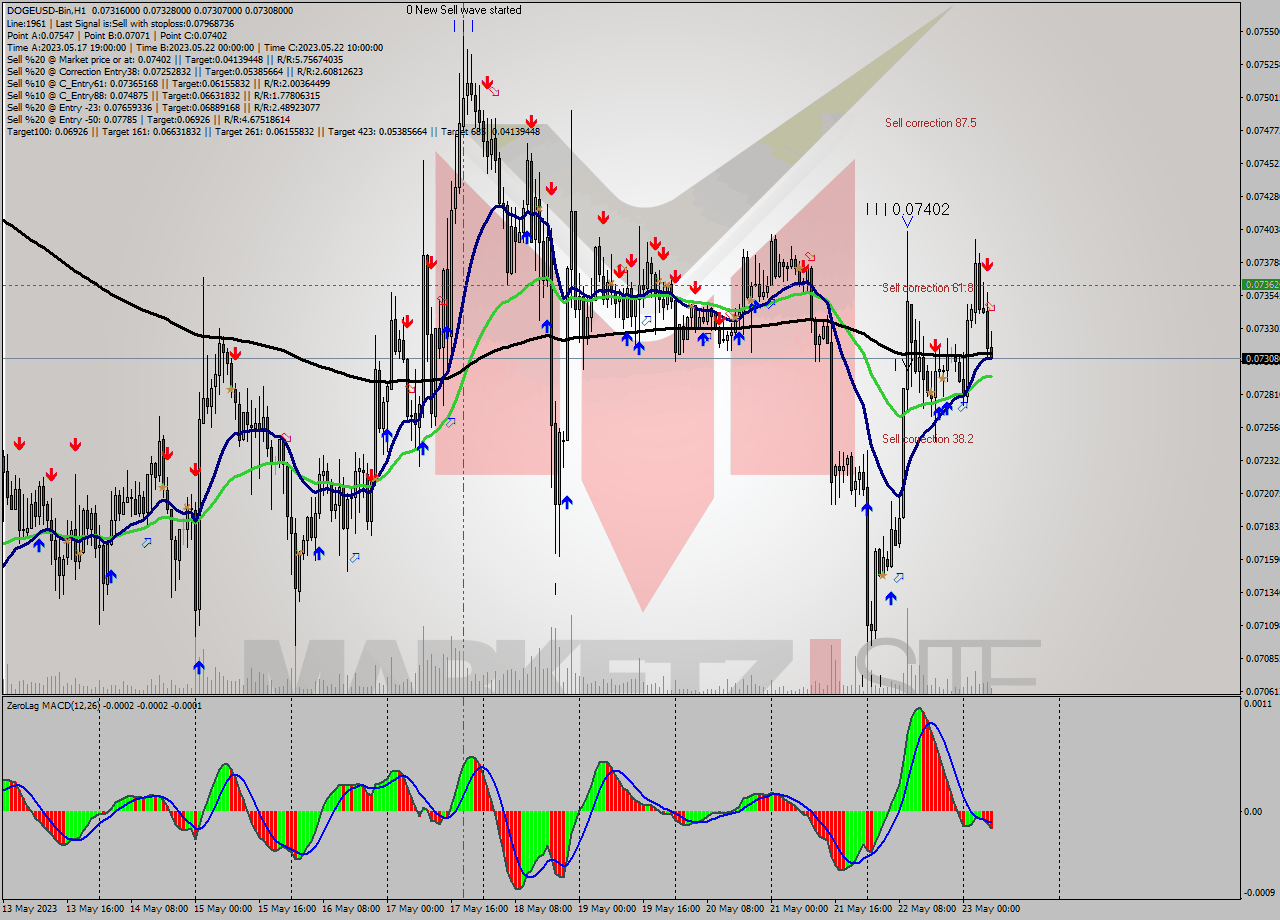Viewport: 1280px width, 920px height.
Task: Click the '17 May 00:00' time axis label
Action: pyautogui.click(x=415, y=909)
